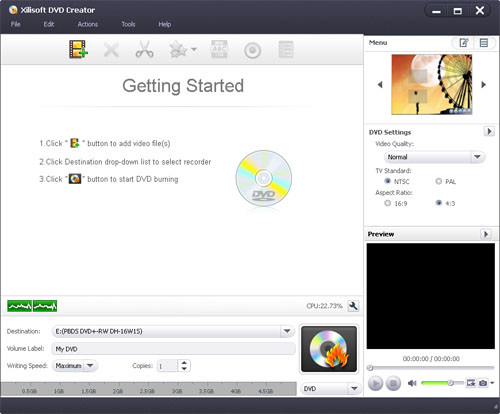Open the wrench settings icon near CPU
The height and width of the screenshot is (414, 500).
353,306
